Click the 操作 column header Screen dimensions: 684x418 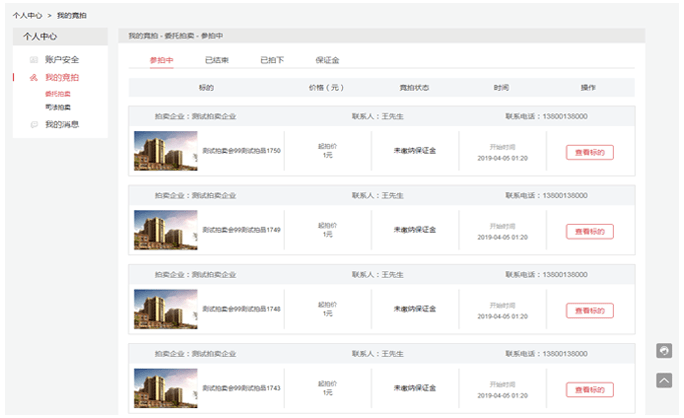[x=588, y=88]
